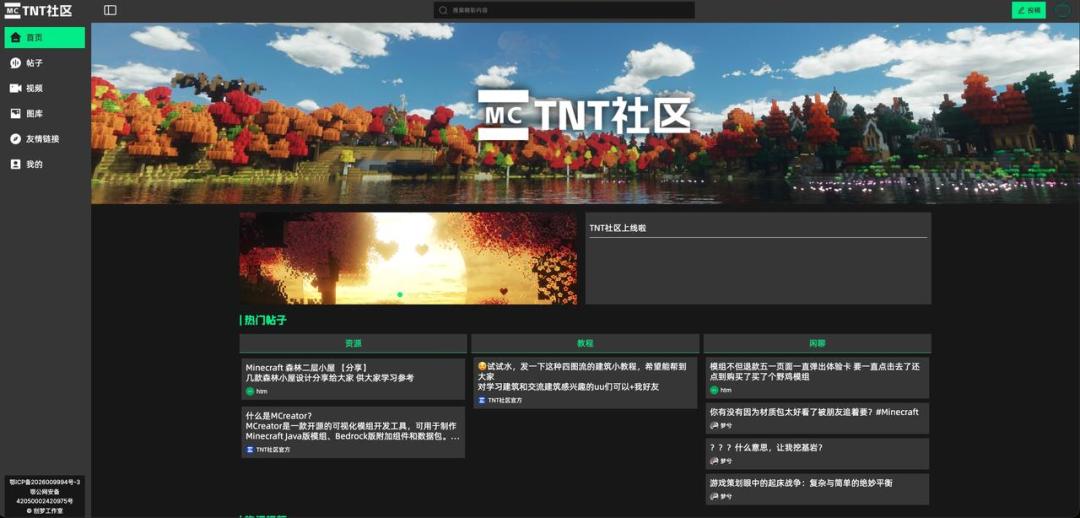Screen dimensions: 1080x518
Task: Open 帖子 in the sidebar
Action: (45, 63)
